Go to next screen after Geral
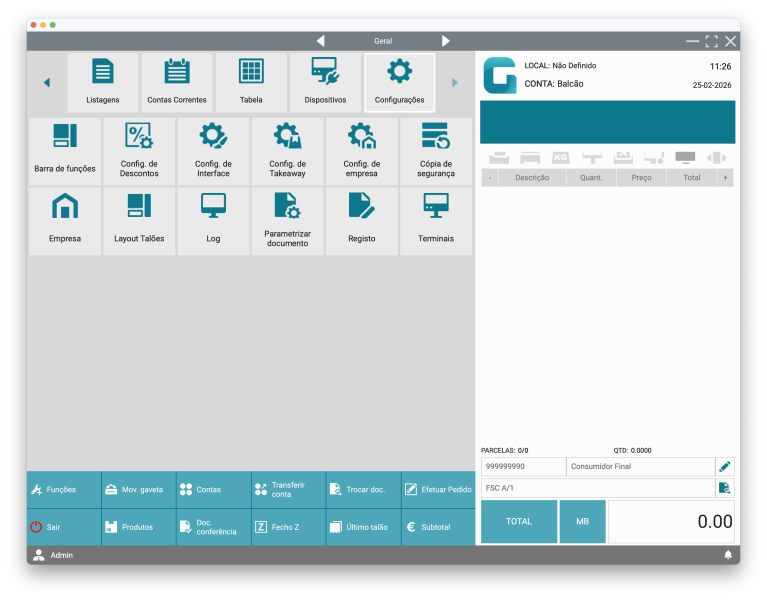 [446, 41]
